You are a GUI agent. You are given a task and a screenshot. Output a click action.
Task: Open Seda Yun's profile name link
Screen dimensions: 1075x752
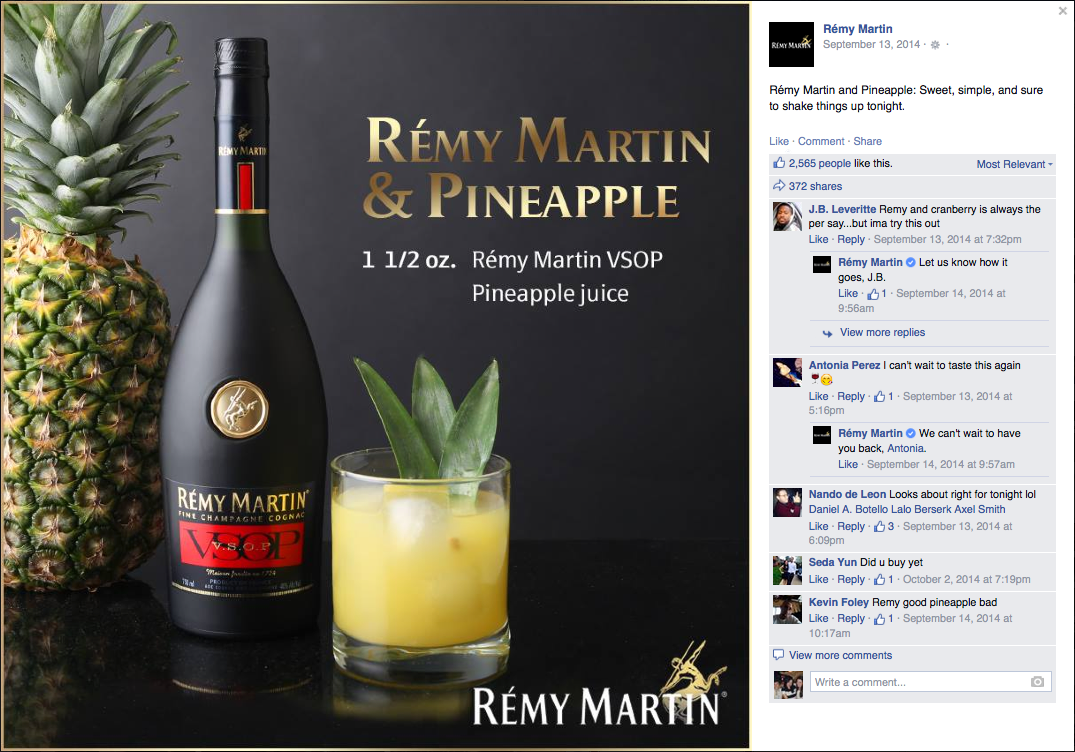832,562
